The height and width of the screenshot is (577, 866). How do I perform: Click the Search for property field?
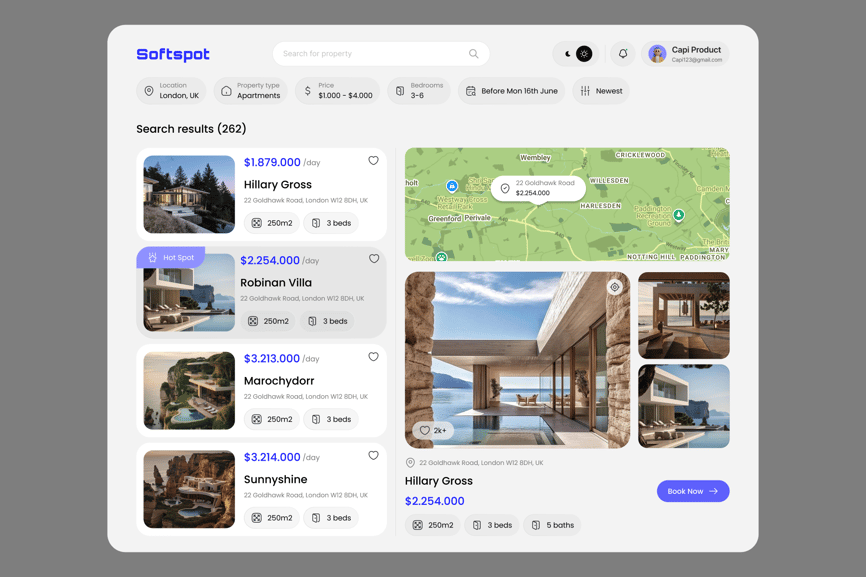370,54
